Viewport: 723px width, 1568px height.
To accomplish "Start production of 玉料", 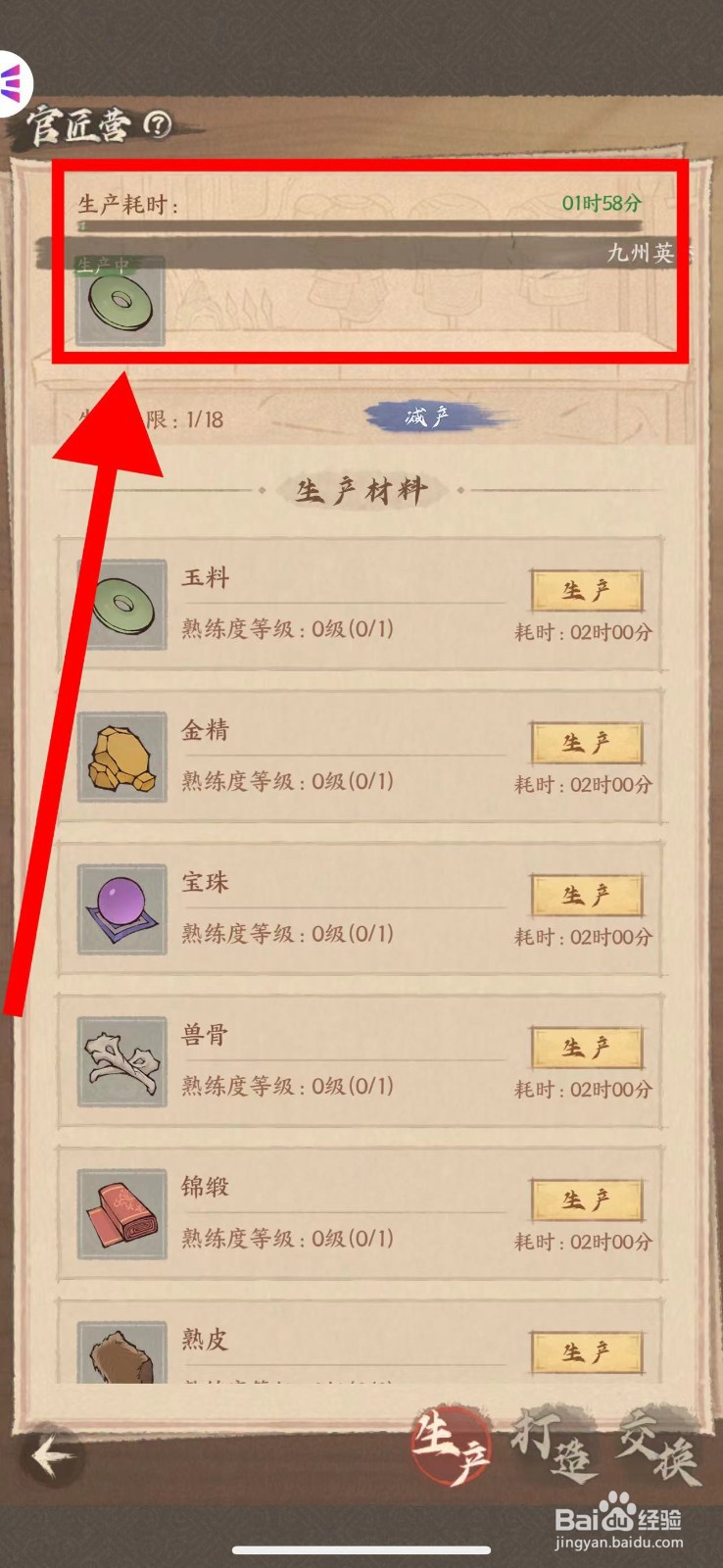I will (x=586, y=591).
